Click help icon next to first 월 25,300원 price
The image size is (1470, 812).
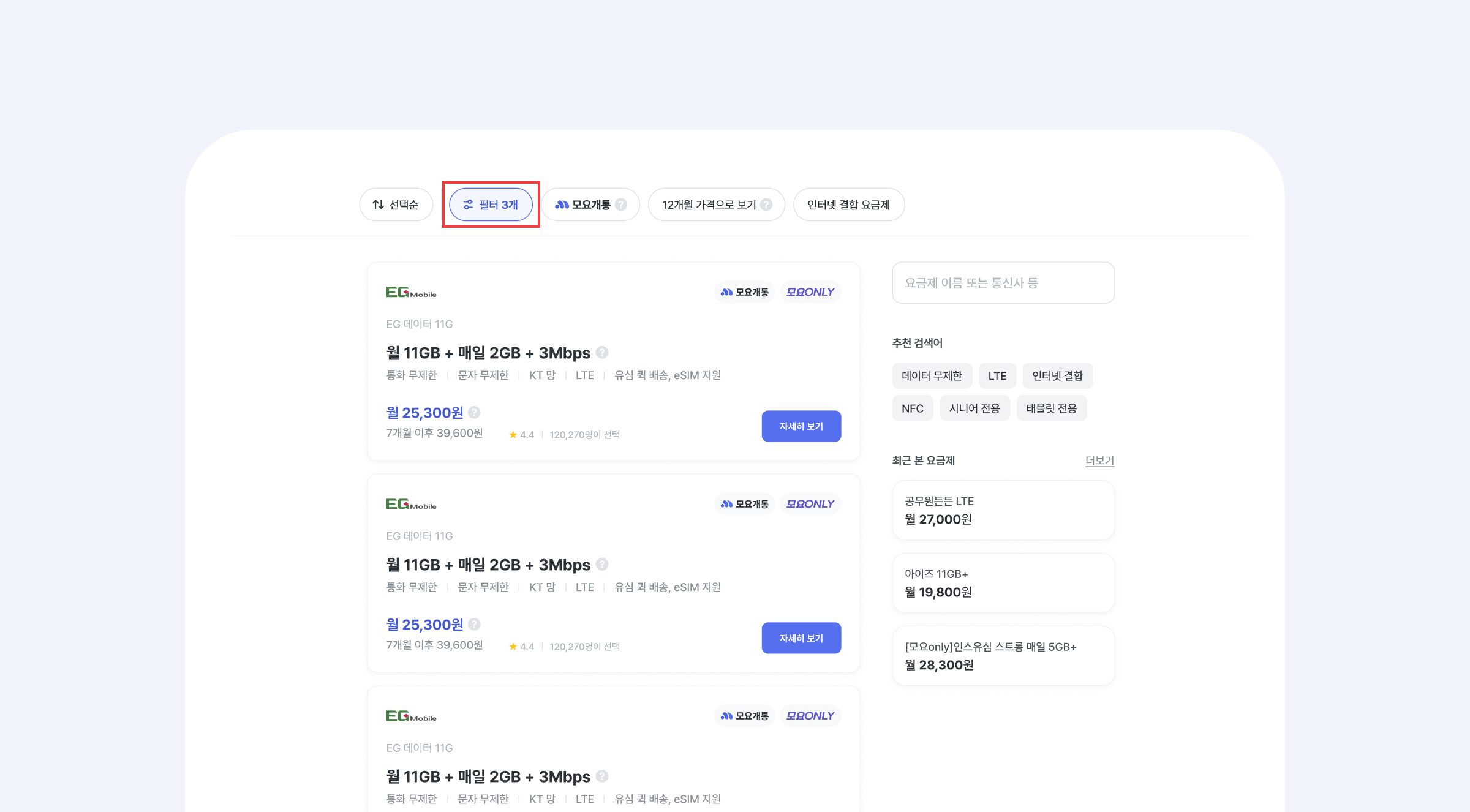tap(474, 412)
